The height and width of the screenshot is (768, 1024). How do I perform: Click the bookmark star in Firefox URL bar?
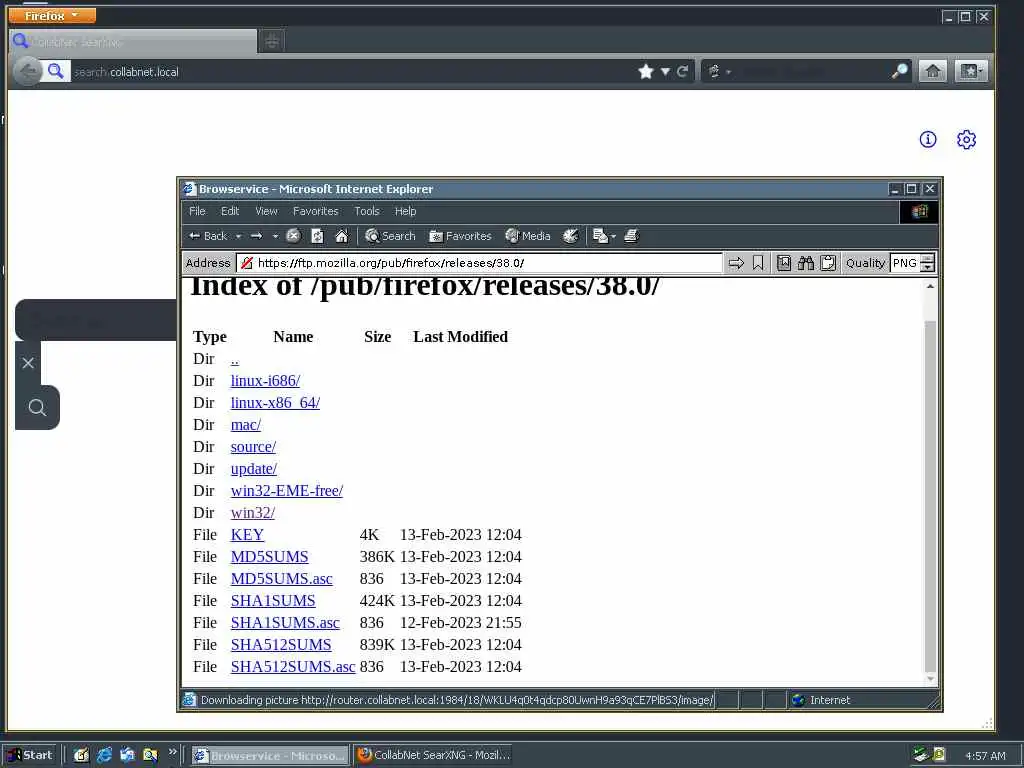(x=646, y=71)
